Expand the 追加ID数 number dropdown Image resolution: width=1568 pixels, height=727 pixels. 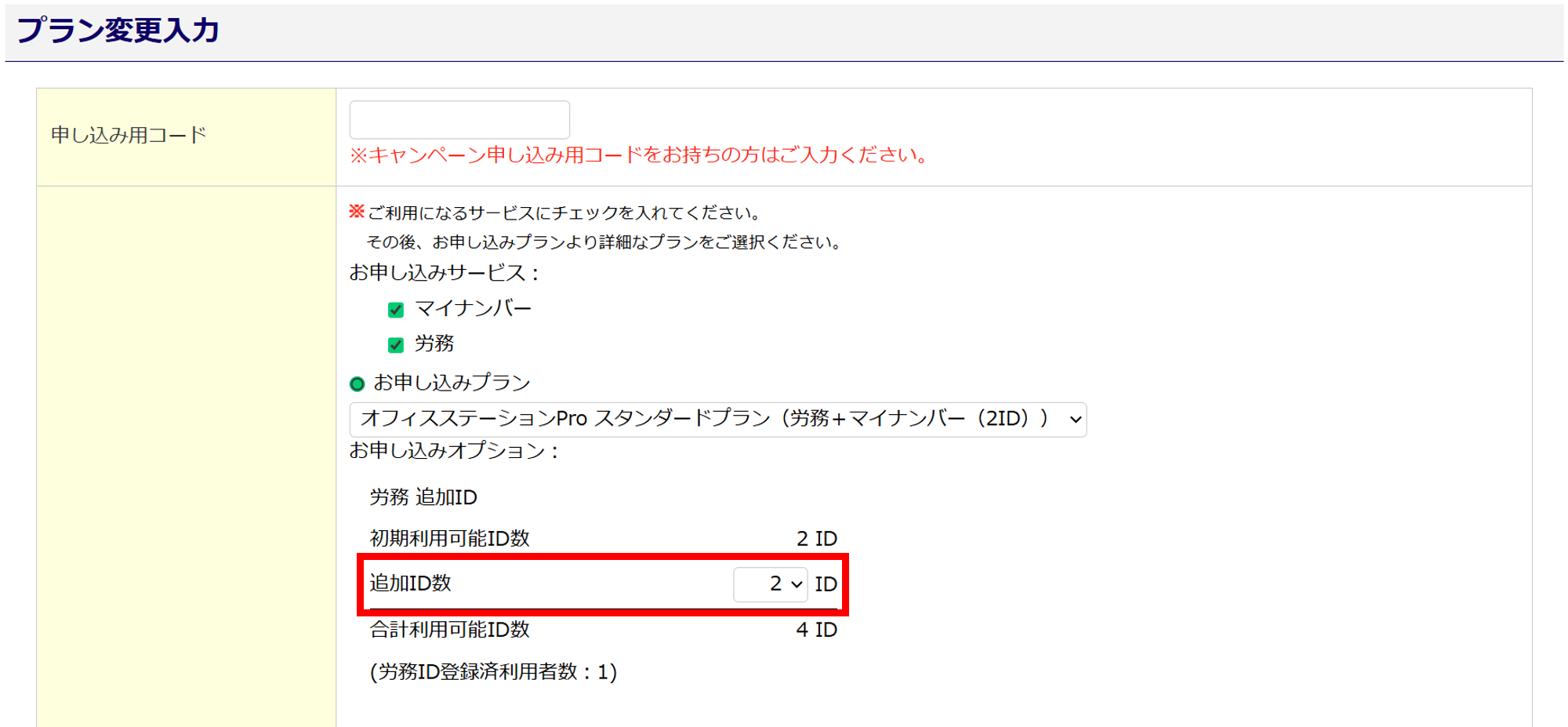(770, 584)
